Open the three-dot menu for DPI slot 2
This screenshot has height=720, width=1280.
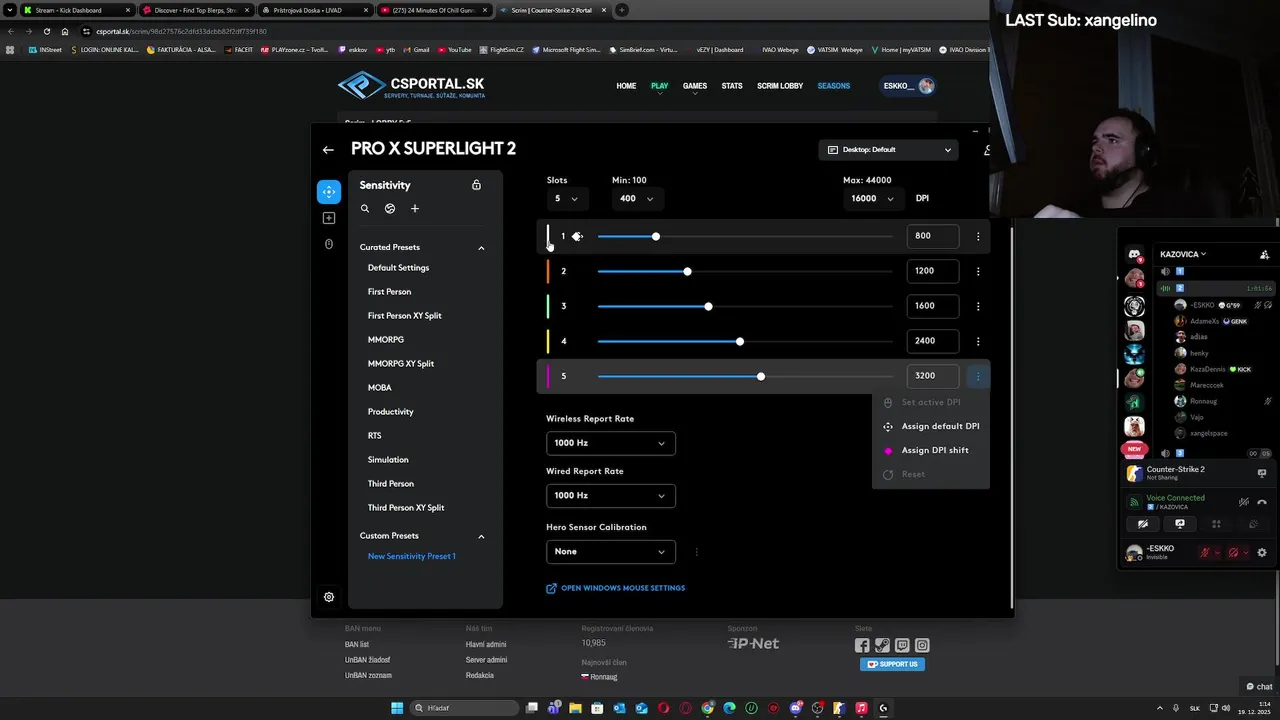point(978,271)
